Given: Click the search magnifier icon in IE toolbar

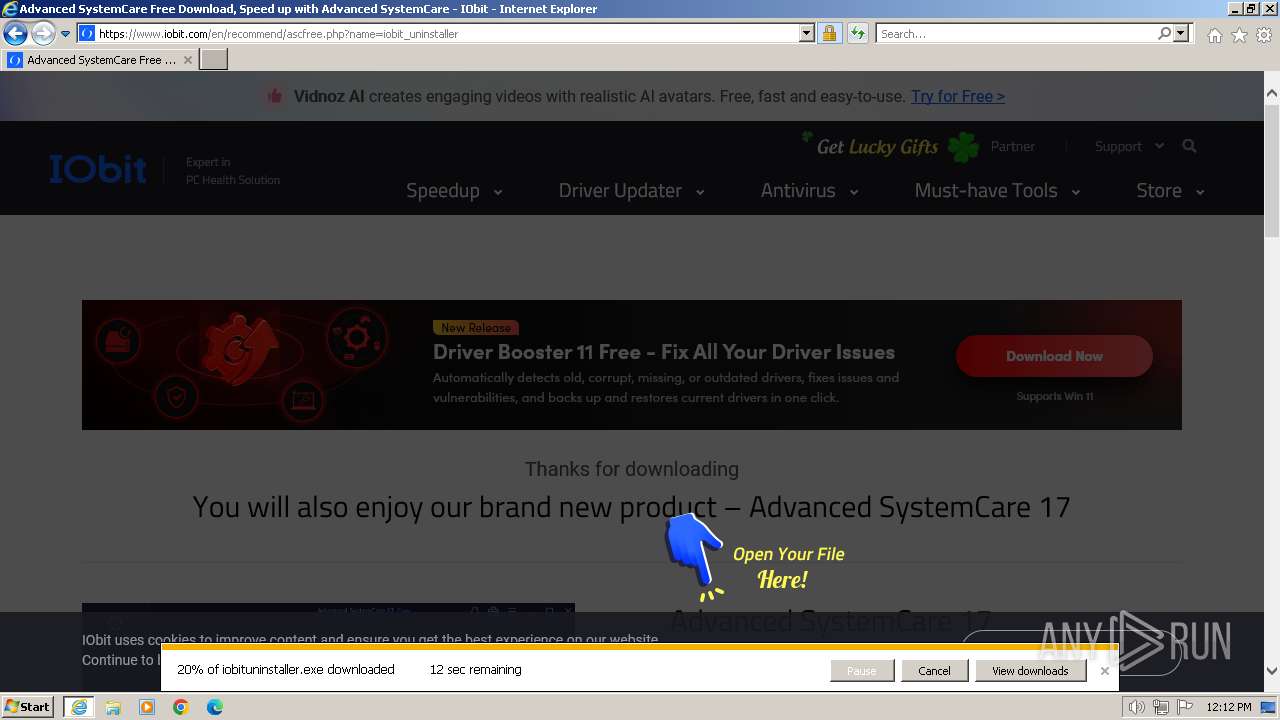Looking at the screenshot, I should tap(1164, 33).
